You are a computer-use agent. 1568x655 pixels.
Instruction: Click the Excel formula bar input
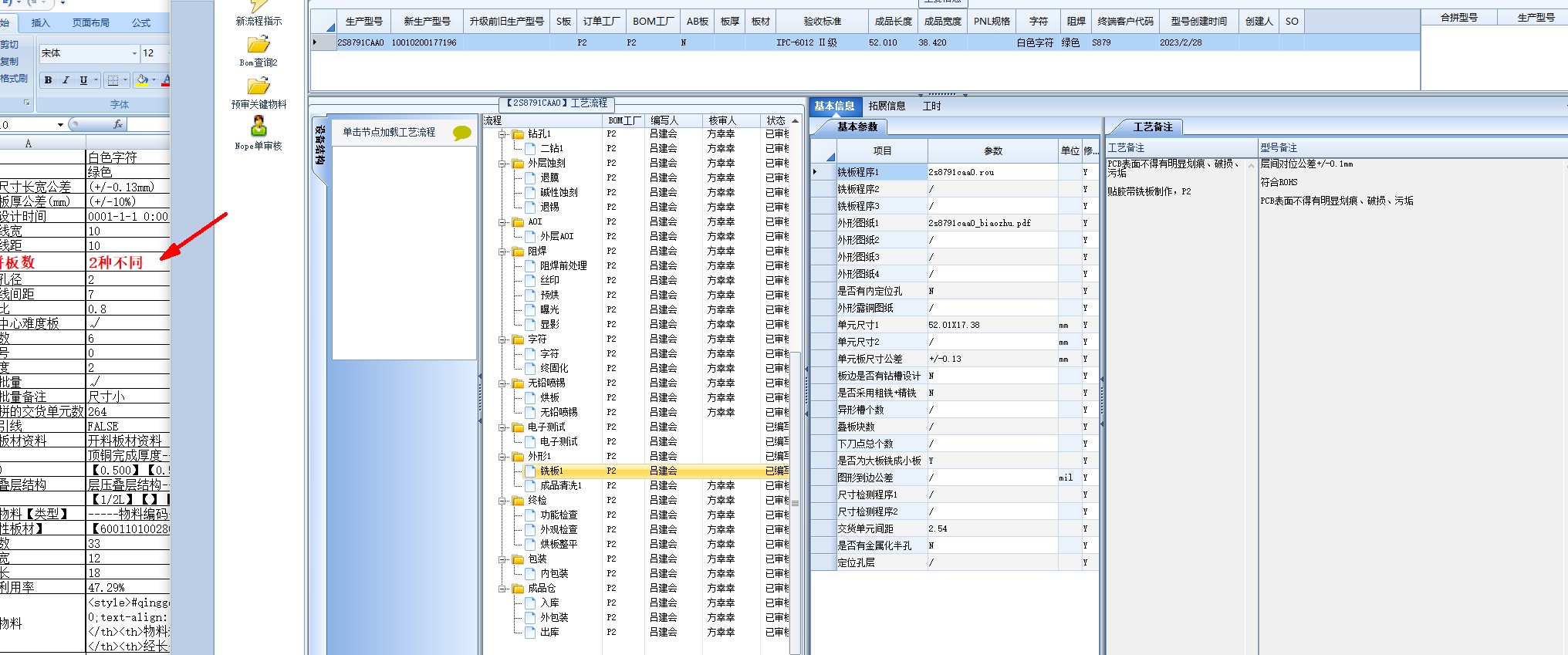[148, 124]
